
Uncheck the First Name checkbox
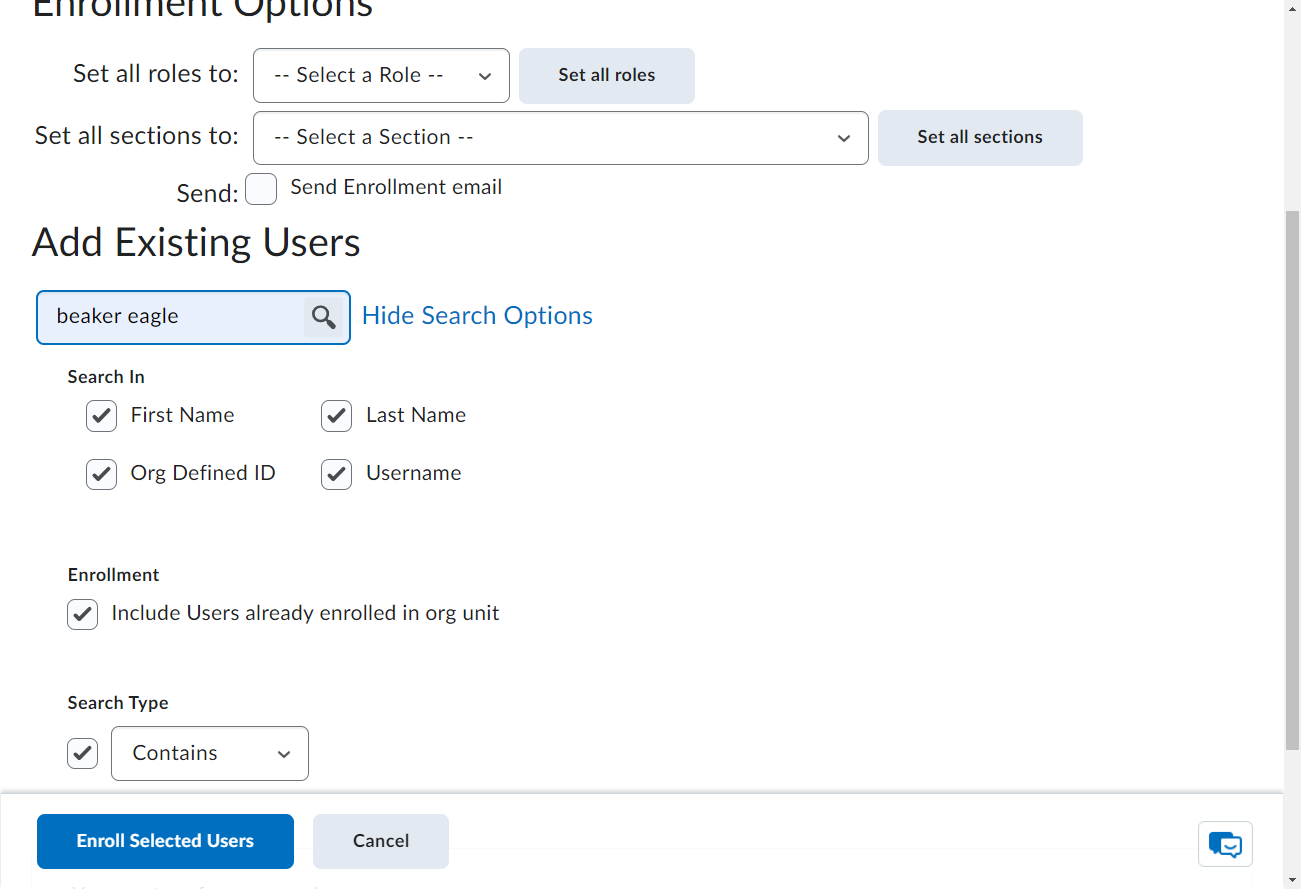[x=102, y=416]
